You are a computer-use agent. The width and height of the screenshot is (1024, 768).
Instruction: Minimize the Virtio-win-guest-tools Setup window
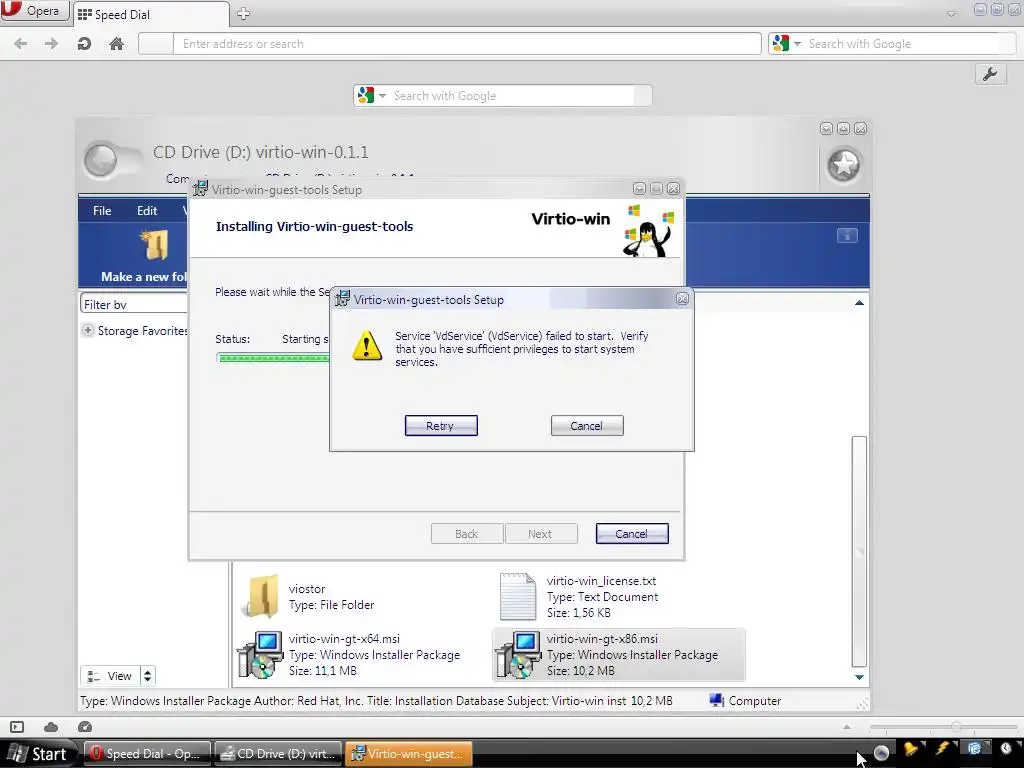pyautogui.click(x=639, y=189)
